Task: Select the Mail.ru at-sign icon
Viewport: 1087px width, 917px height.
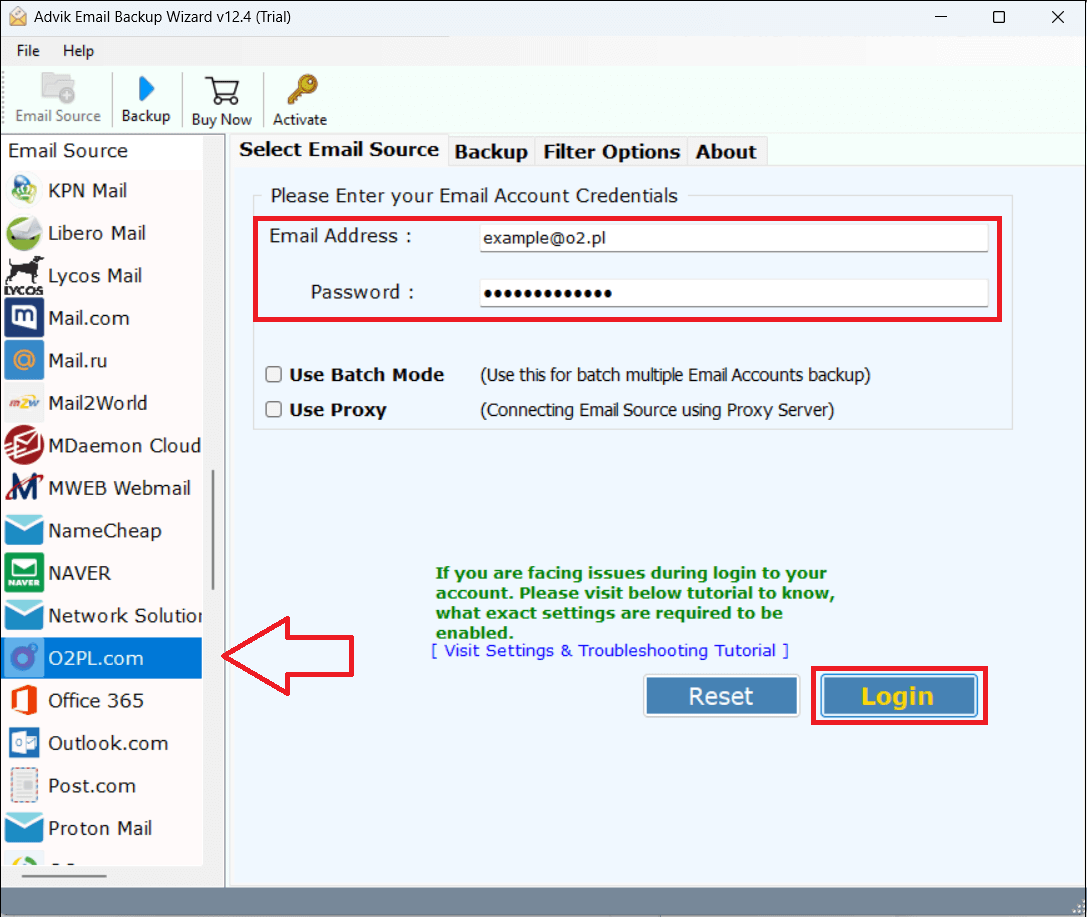Action: [x=24, y=360]
